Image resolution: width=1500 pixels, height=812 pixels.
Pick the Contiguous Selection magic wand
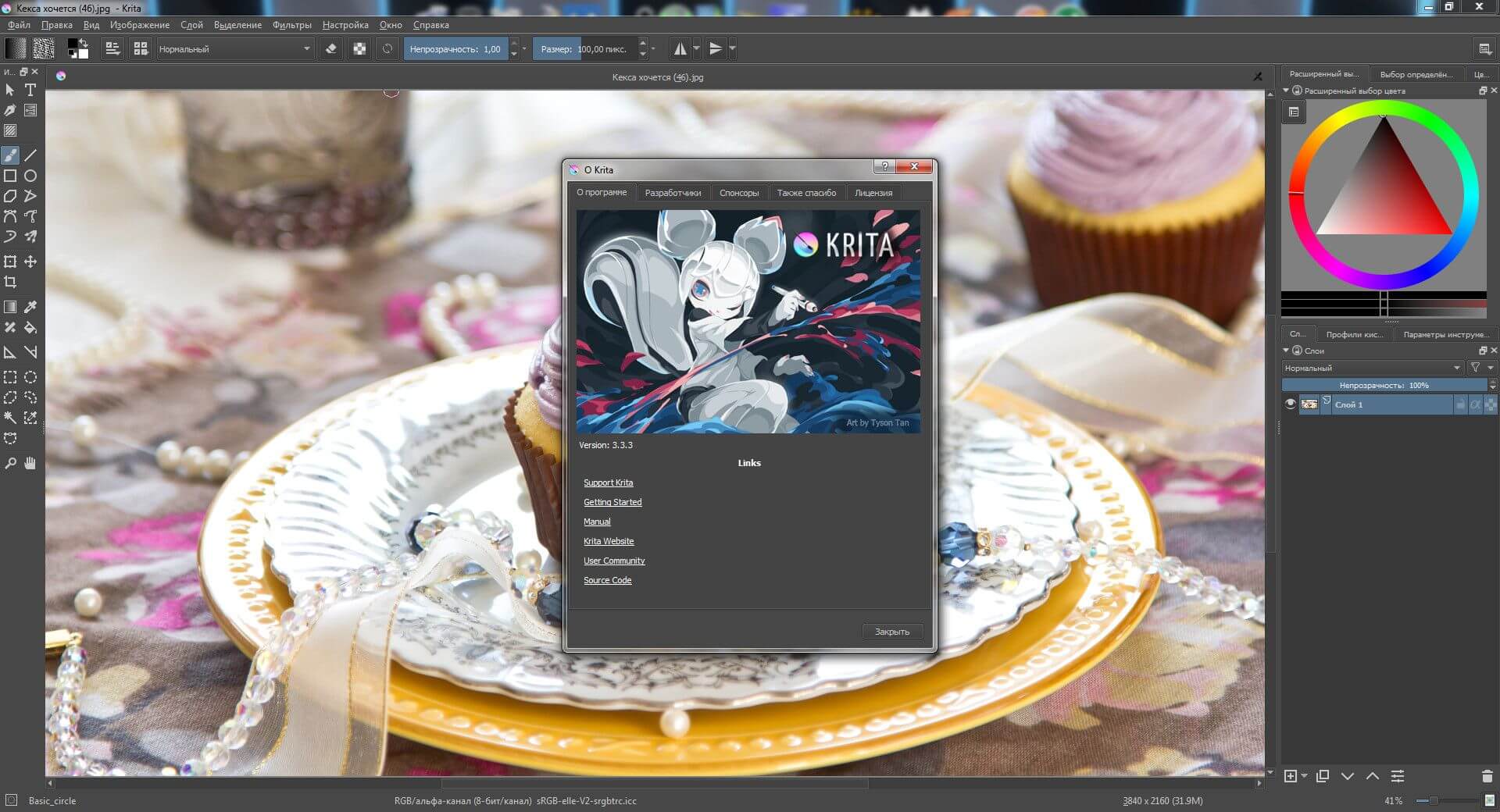10,418
